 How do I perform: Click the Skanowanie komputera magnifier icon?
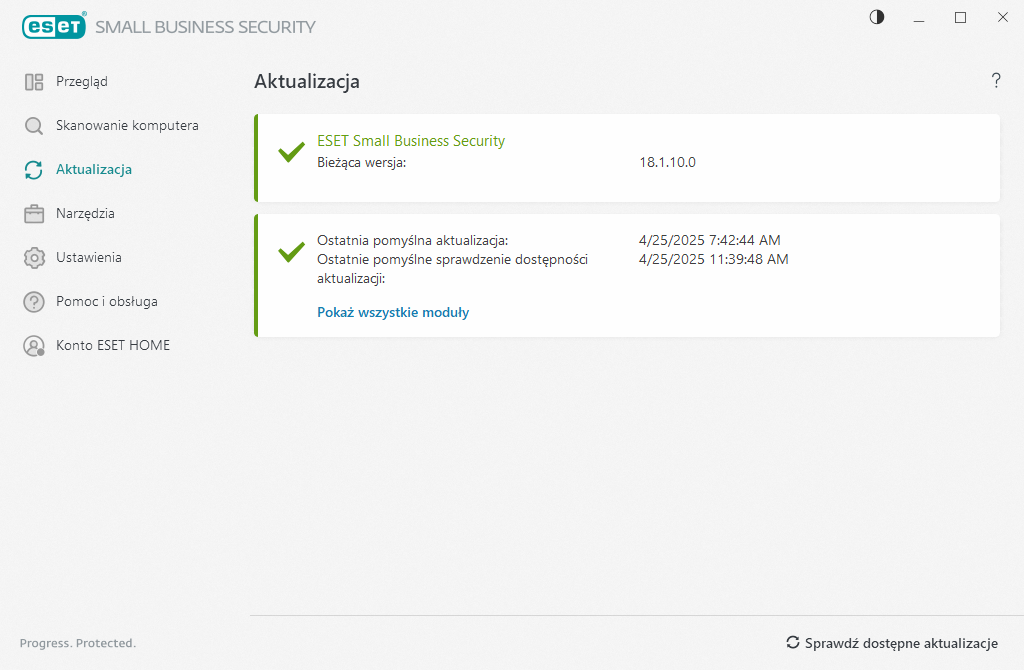pyautogui.click(x=34, y=126)
